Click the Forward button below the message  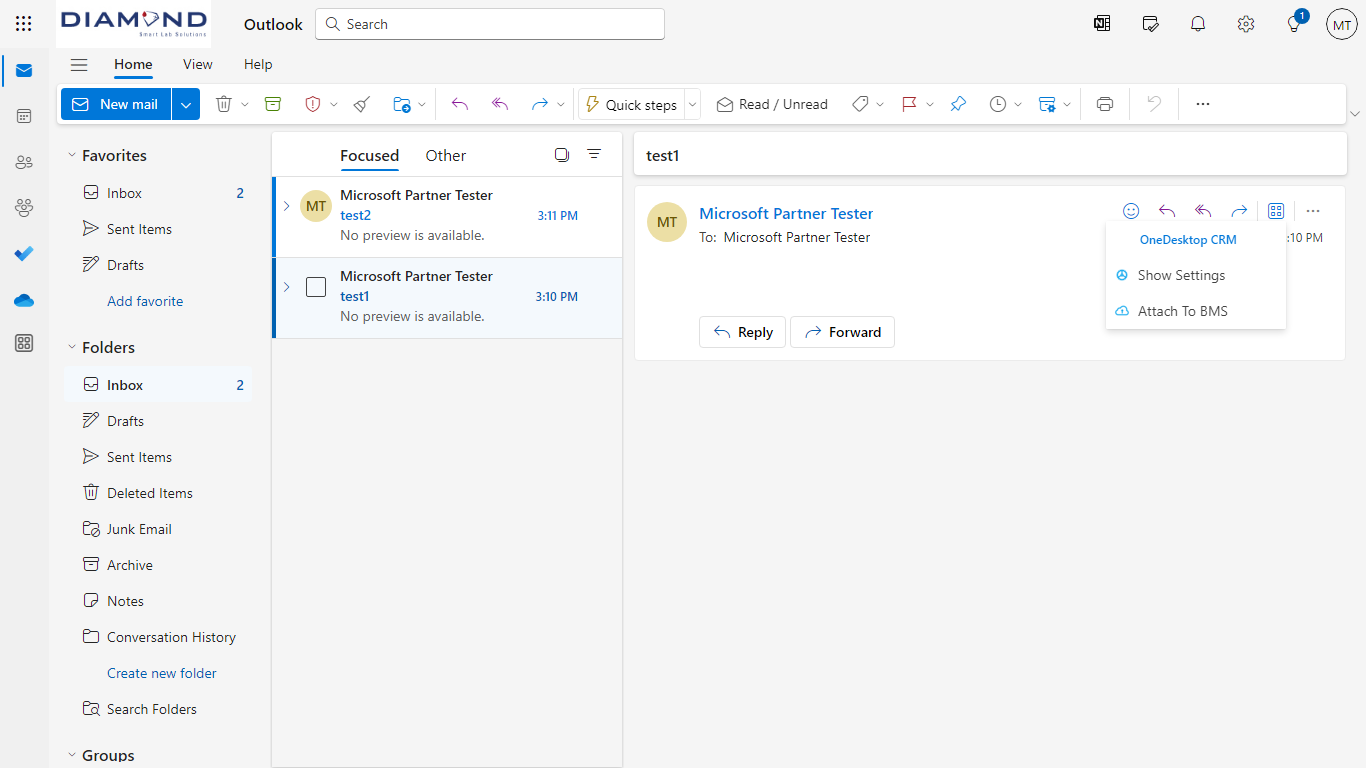(842, 332)
